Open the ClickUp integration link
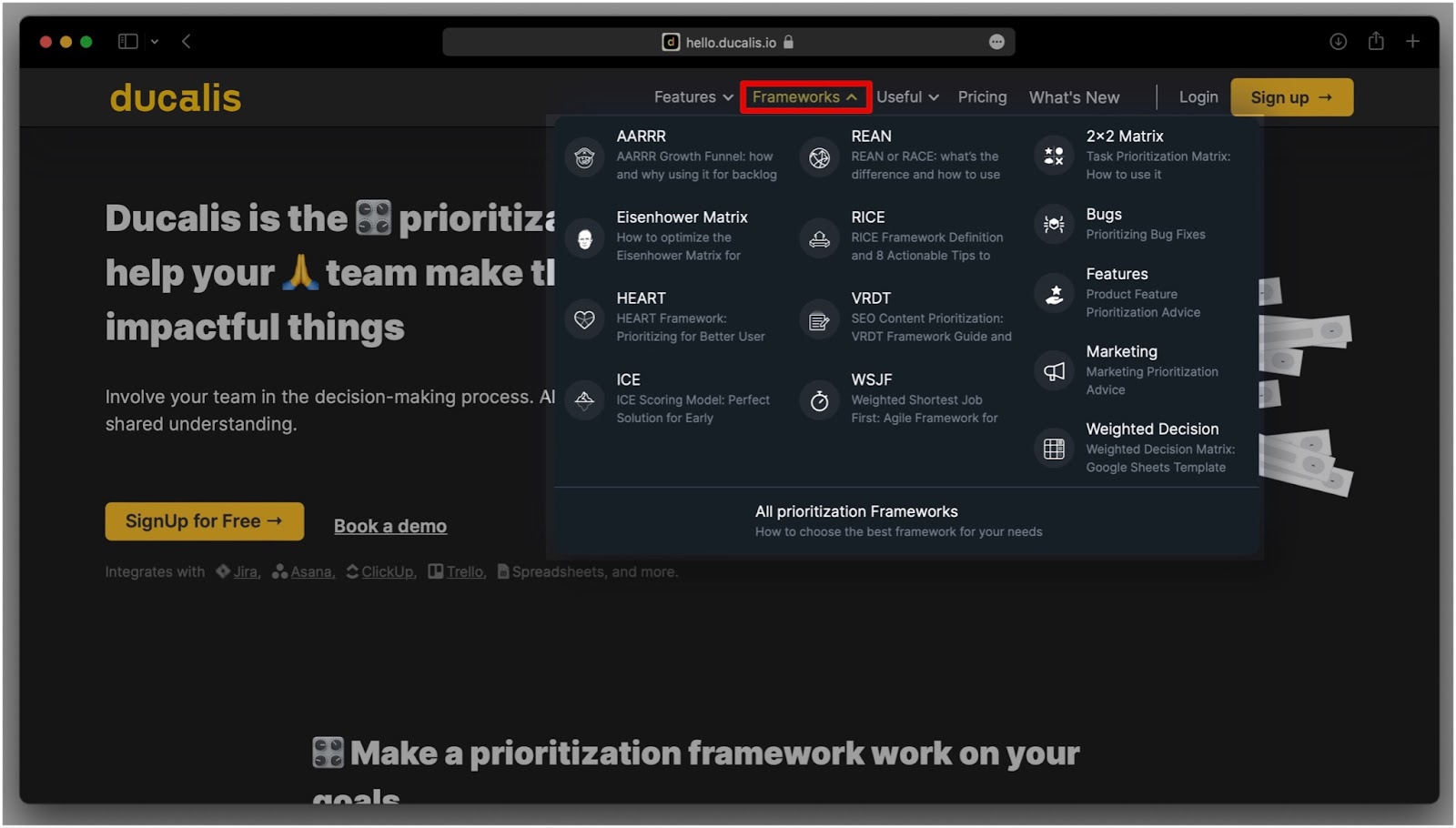This screenshot has width=1456, height=828. coord(381,571)
